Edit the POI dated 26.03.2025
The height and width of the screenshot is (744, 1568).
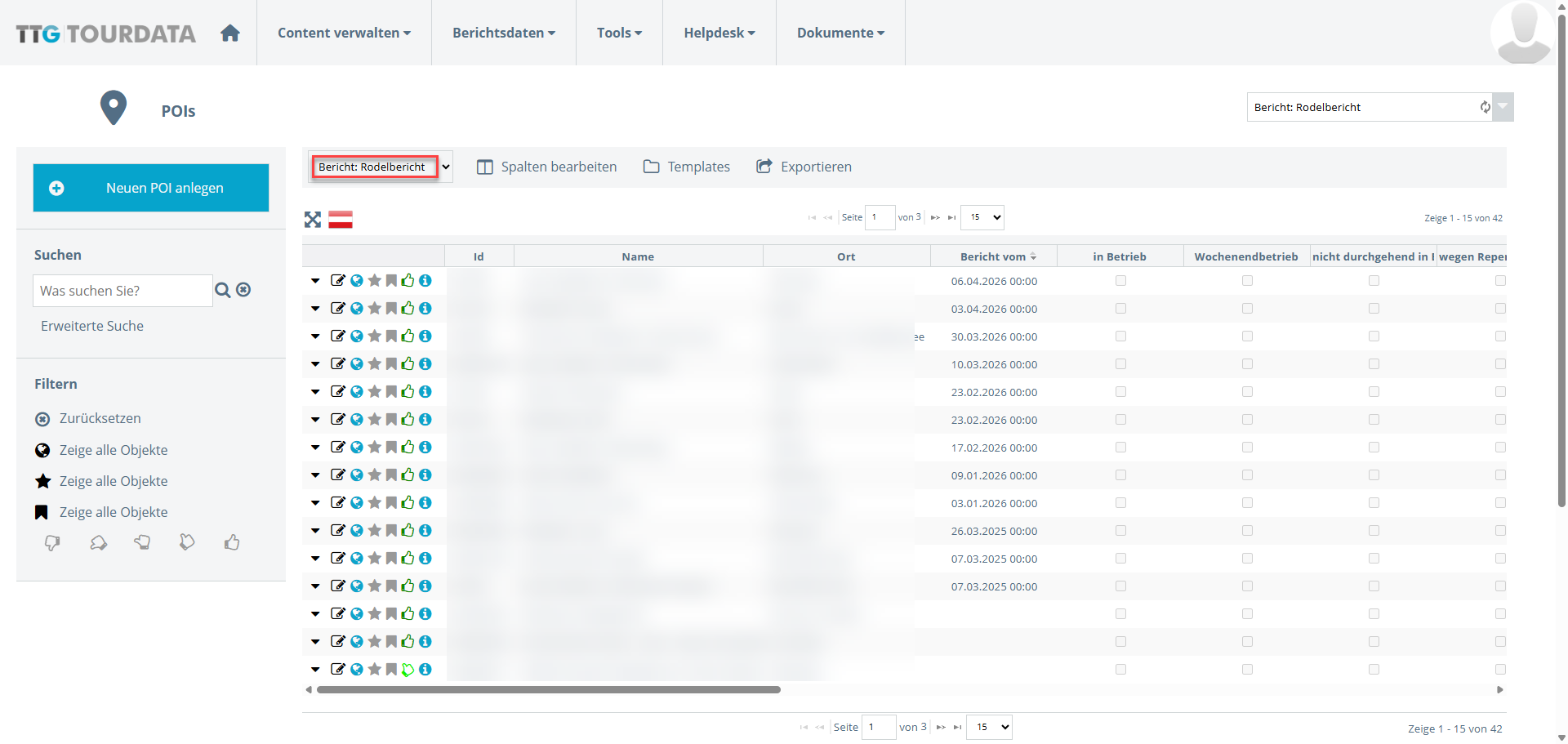click(337, 531)
